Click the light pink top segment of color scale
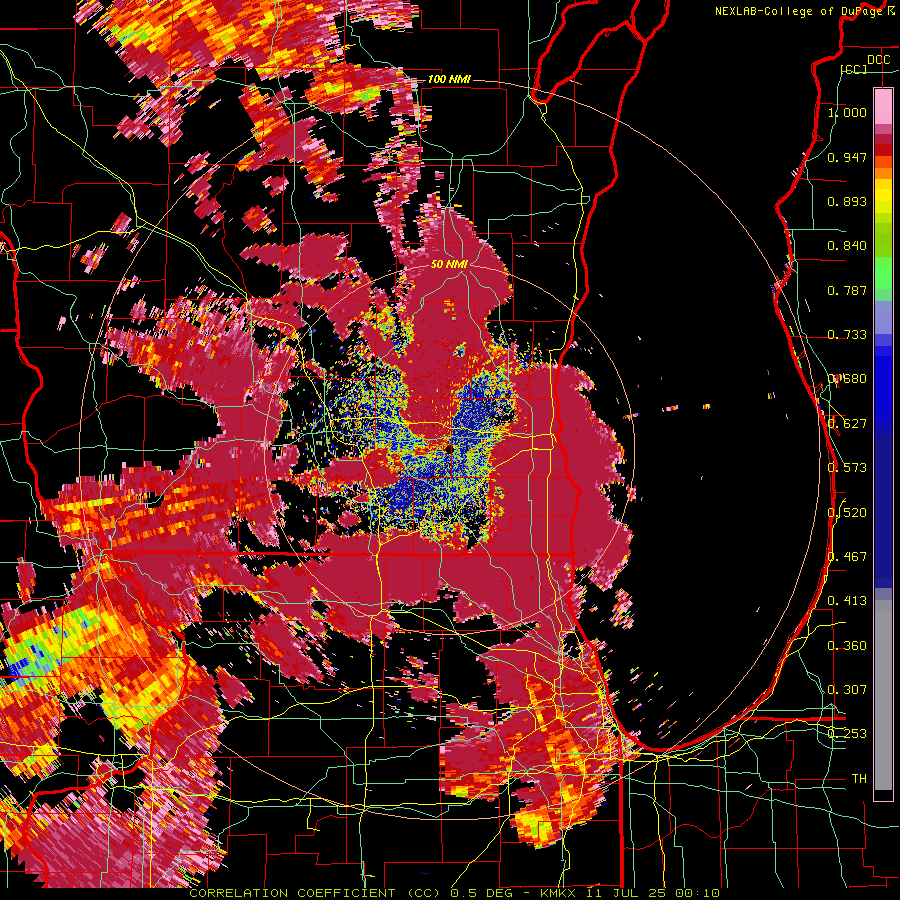Screen dimensions: 900x900 883,106
